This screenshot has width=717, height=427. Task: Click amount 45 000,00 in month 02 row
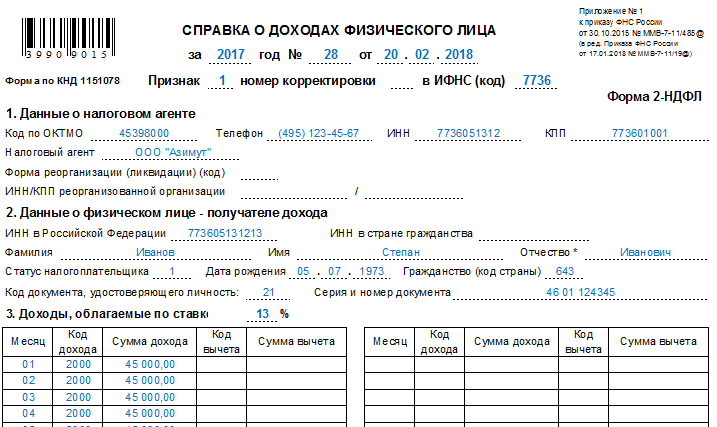[x=150, y=381]
